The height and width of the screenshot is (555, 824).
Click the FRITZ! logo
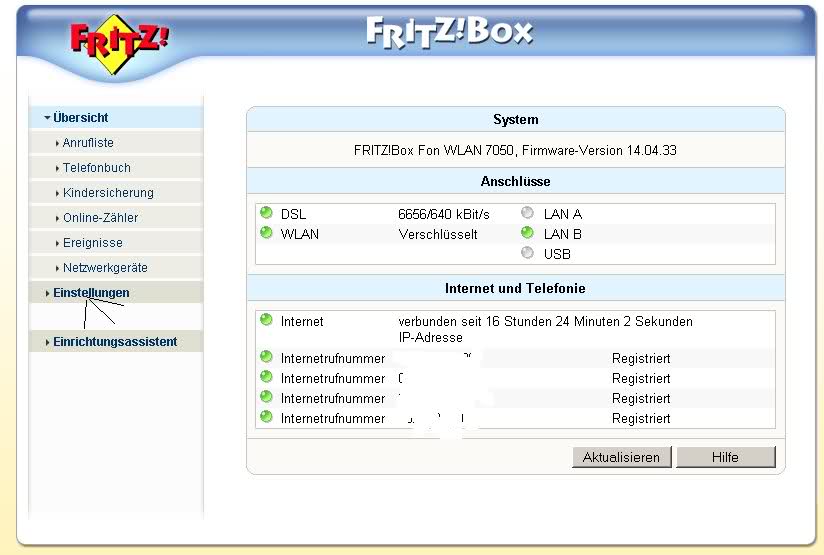(120, 44)
